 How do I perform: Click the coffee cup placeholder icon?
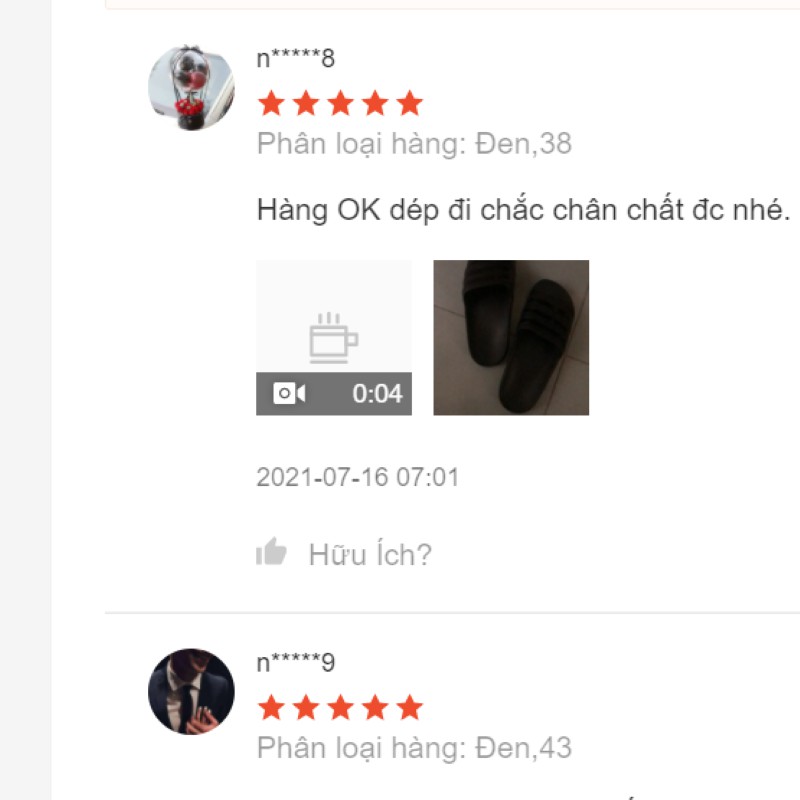[334, 337]
